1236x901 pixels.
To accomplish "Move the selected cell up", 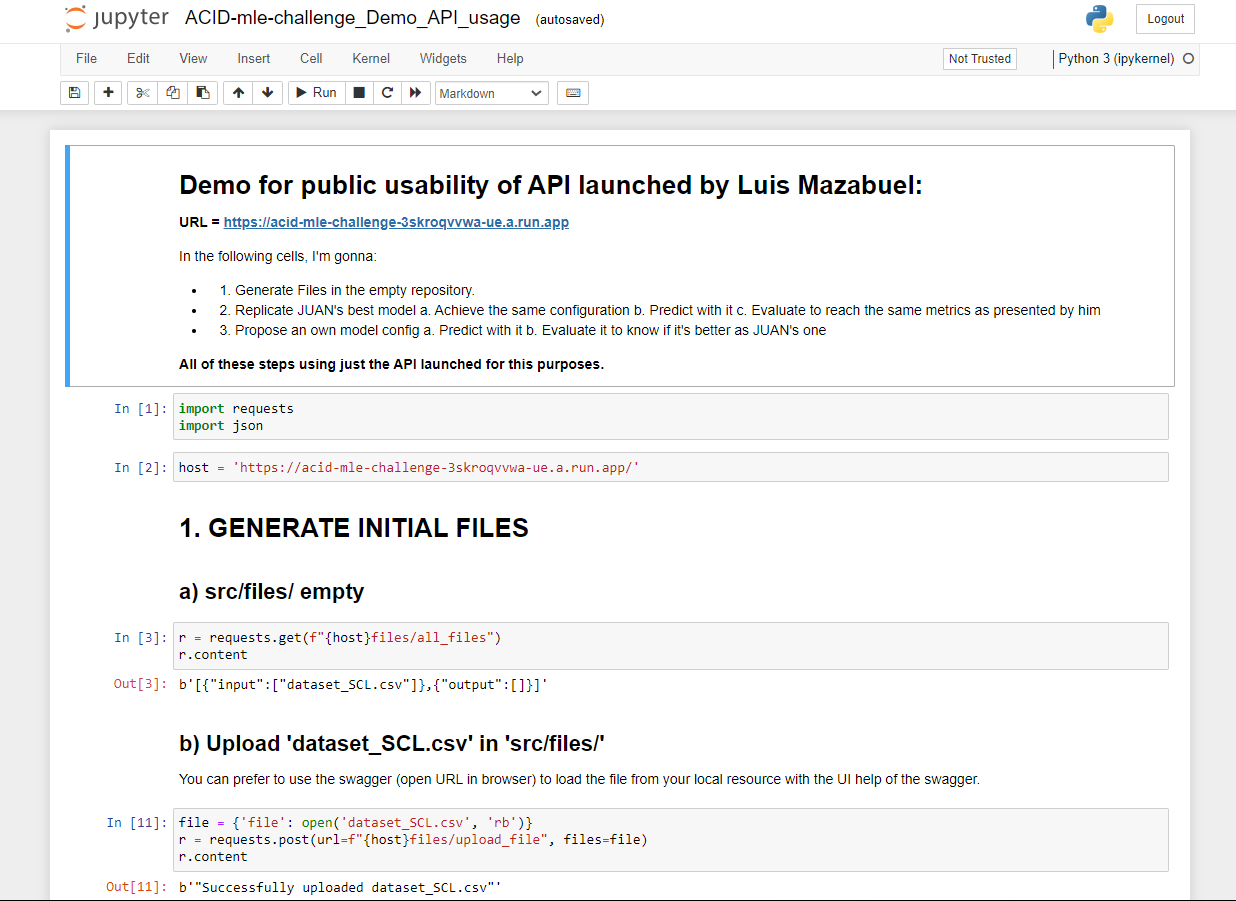I will (x=237, y=92).
